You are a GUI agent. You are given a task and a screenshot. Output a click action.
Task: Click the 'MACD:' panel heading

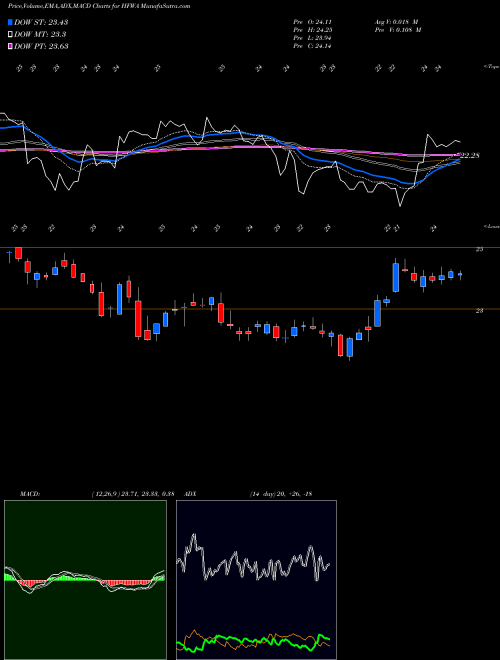click(x=30, y=494)
